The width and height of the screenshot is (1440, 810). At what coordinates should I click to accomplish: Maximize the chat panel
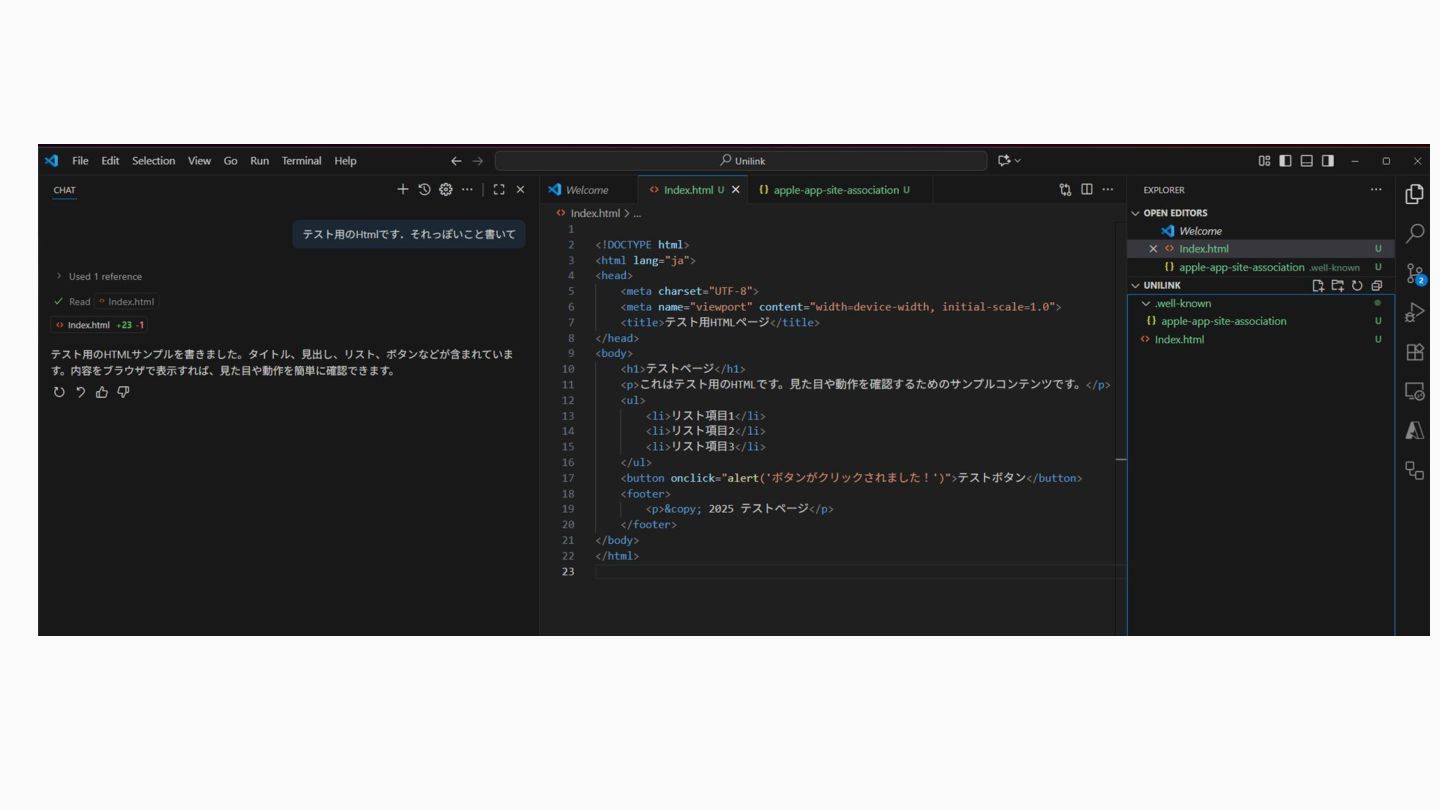499,189
